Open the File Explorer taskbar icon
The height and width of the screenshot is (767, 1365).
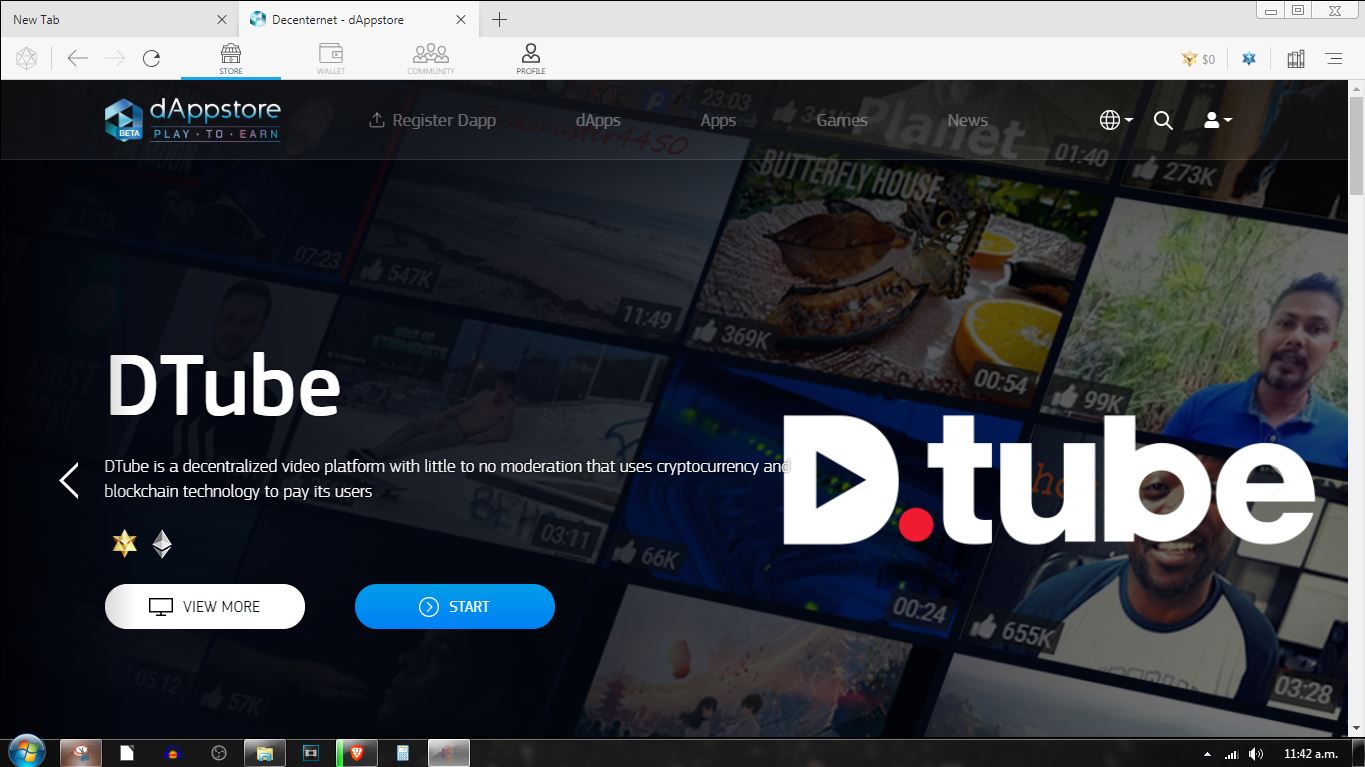pos(265,754)
